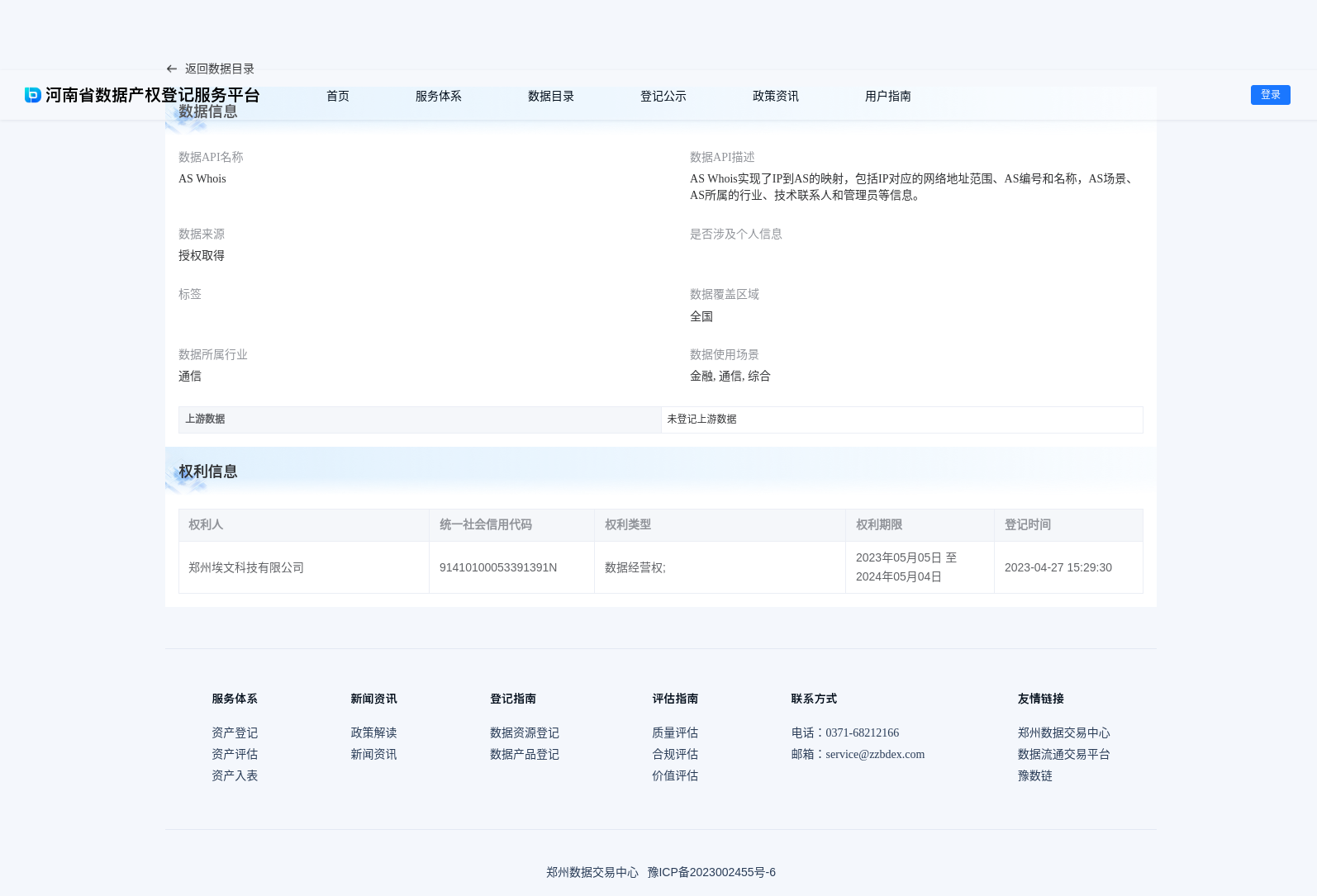Select the 授权取得 data source value
Screen dimensions: 1317x896
[202, 255]
